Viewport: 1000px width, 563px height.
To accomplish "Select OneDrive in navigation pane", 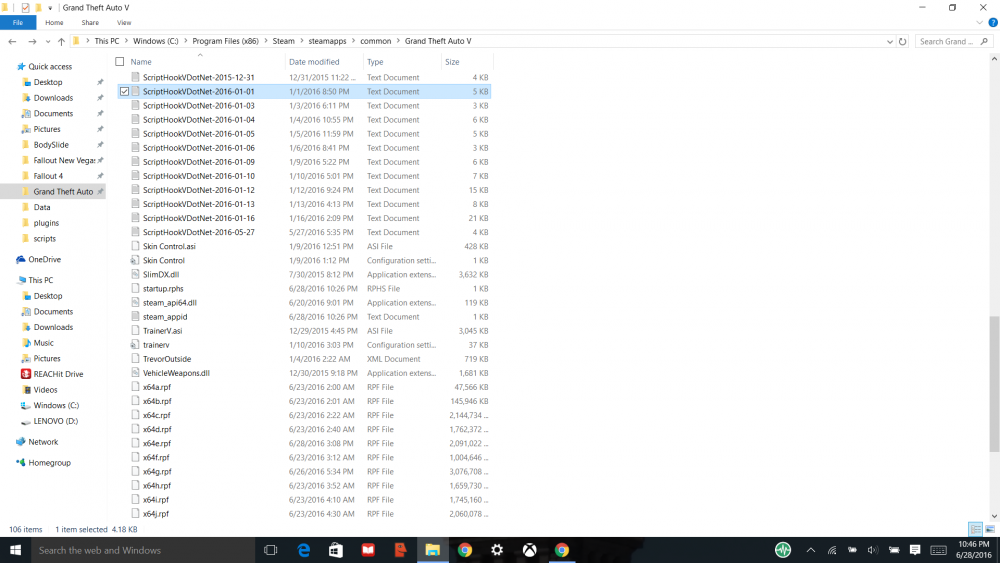I will point(44,260).
